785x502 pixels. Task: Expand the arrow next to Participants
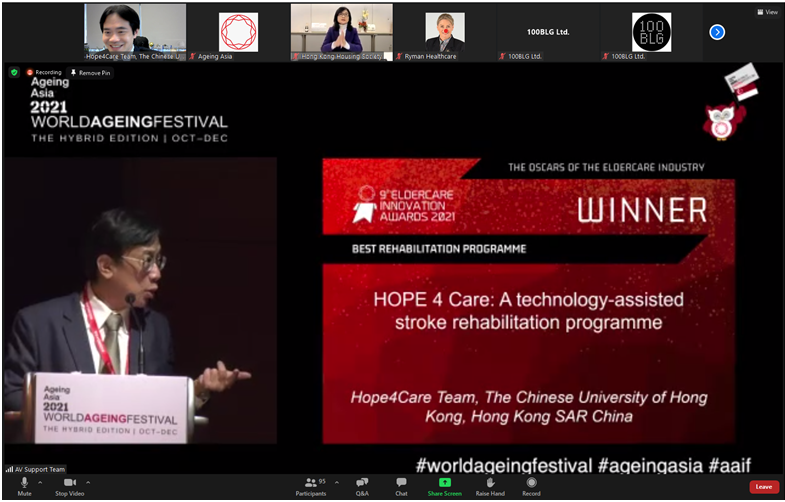coord(337,482)
